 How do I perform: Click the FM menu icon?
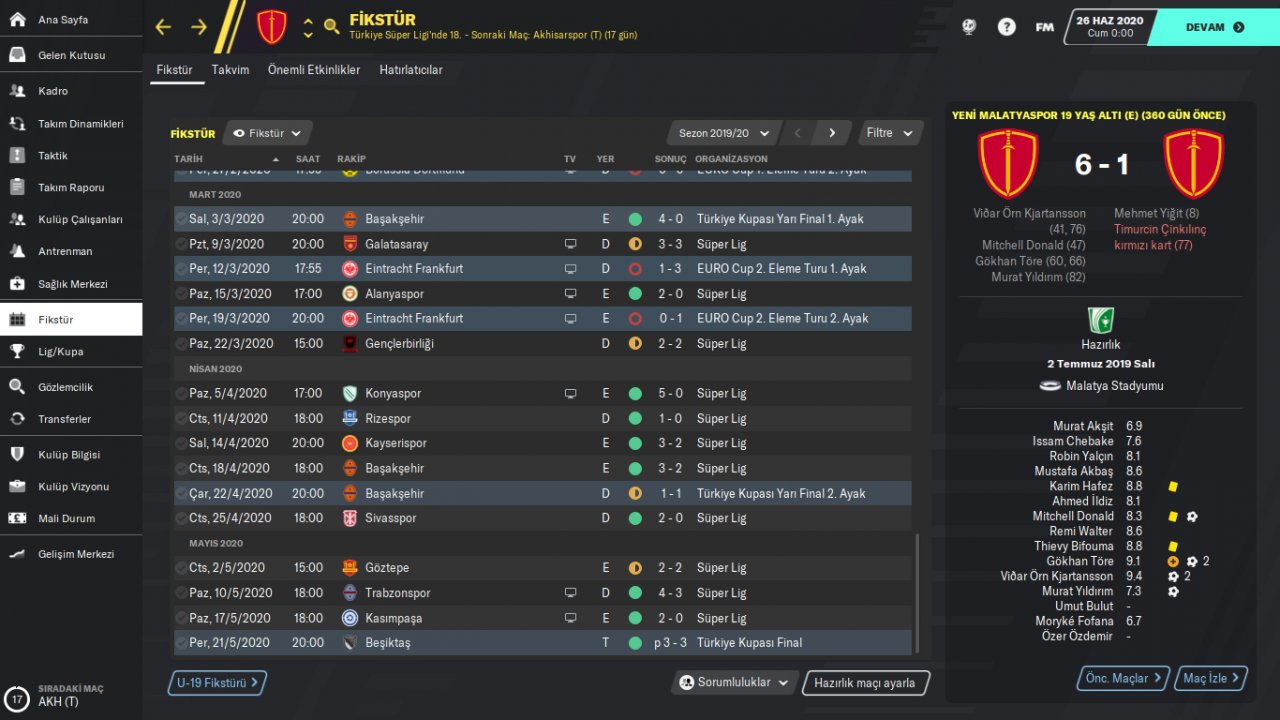tap(1044, 27)
